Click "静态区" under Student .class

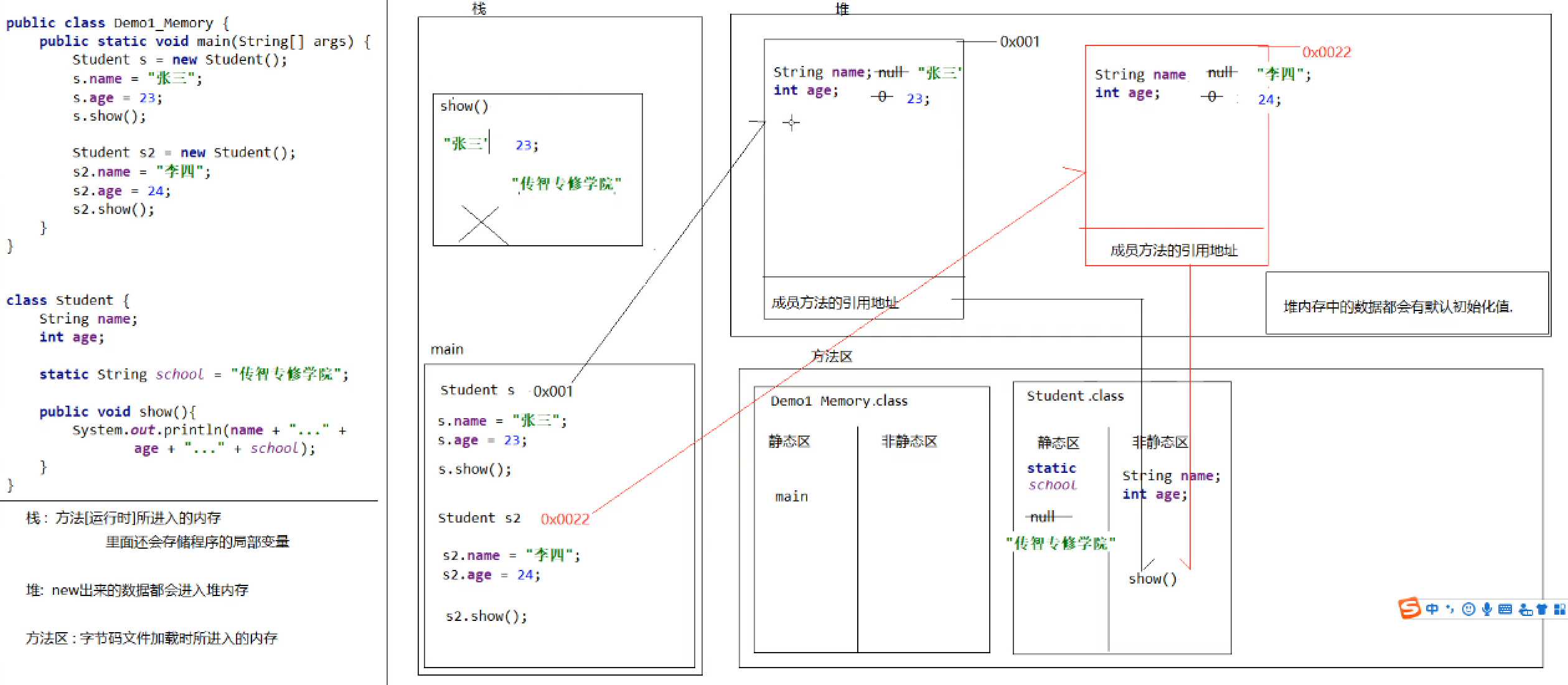point(1058,442)
